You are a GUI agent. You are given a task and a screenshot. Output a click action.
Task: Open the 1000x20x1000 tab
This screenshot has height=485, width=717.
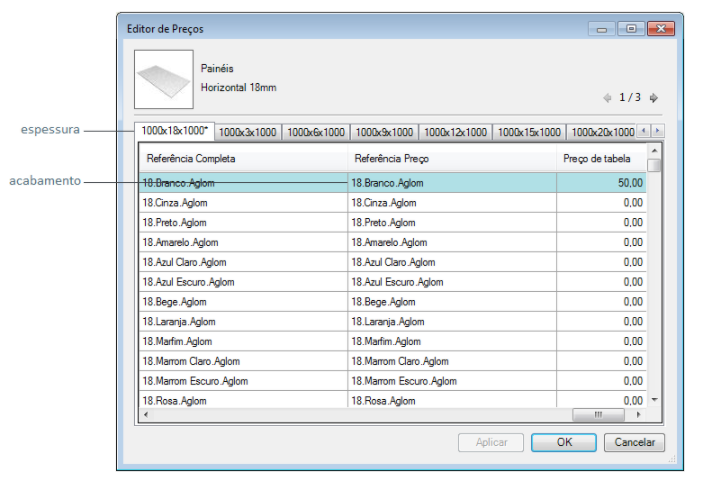(x=602, y=132)
